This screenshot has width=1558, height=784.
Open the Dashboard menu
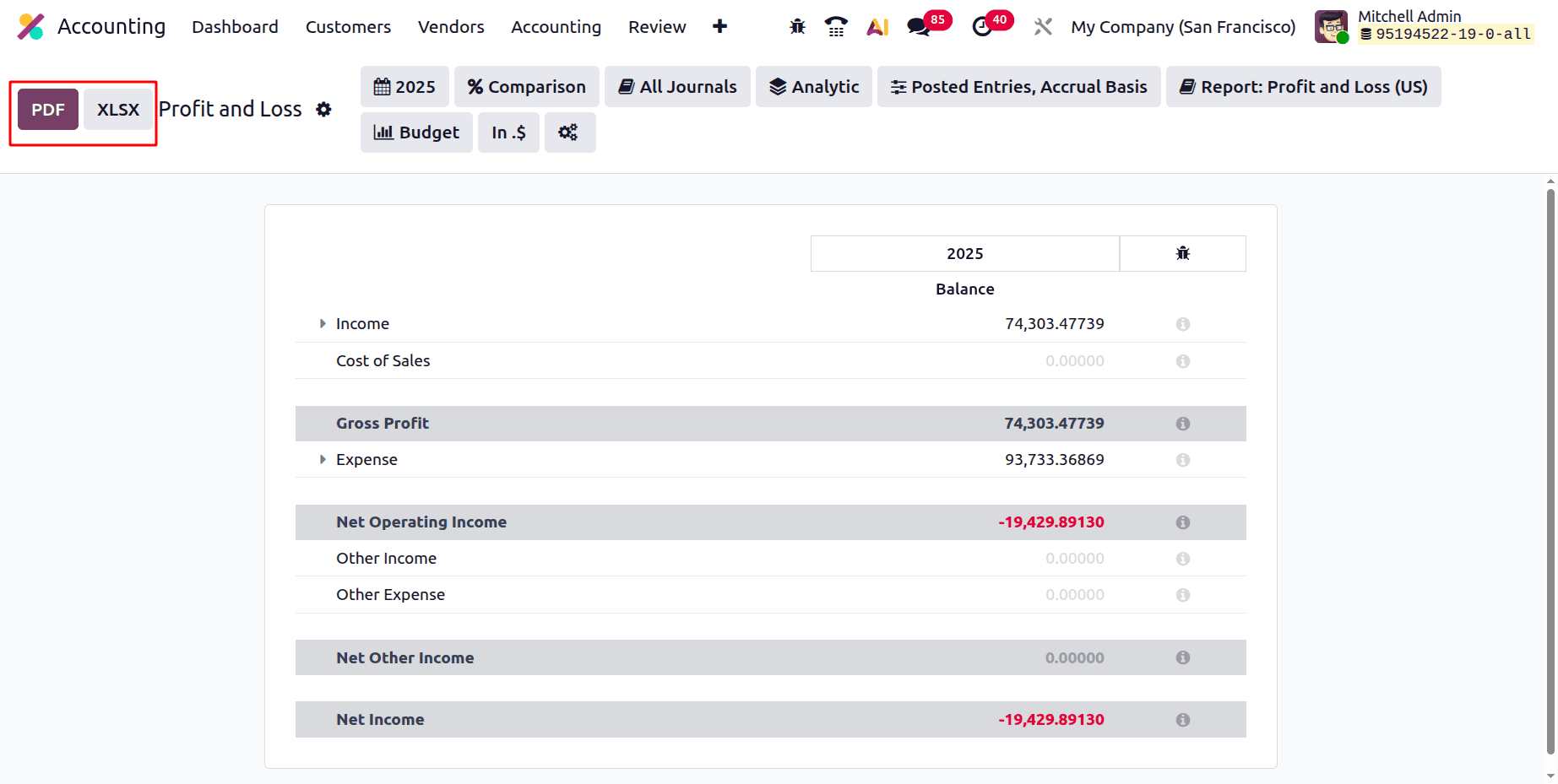click(235, 26)
